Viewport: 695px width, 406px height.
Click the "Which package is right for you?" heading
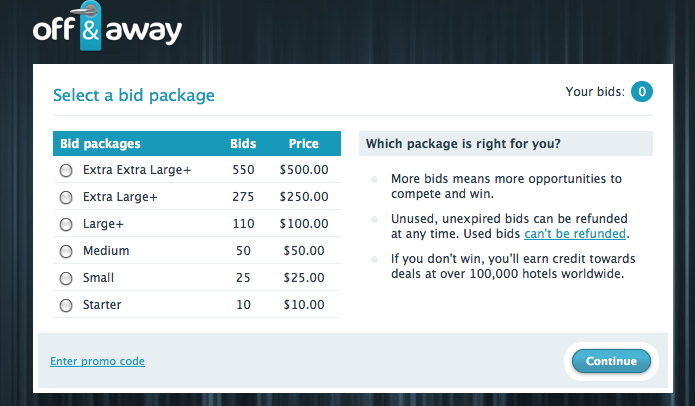point(463,144)
